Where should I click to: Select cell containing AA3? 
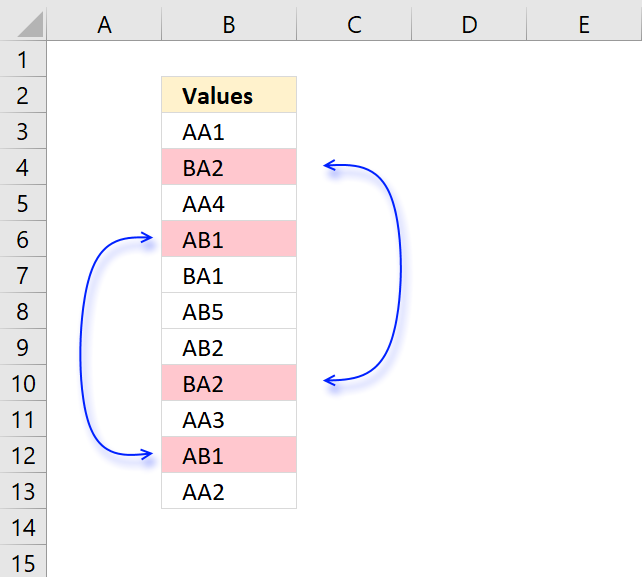[229, 419]
